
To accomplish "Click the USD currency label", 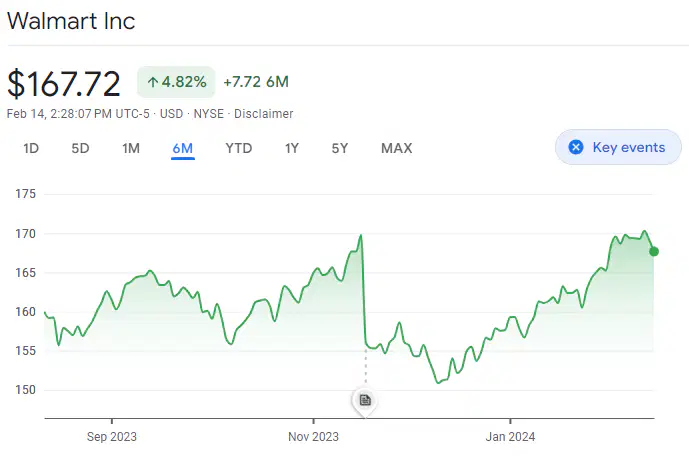I will tap(171, 114).
